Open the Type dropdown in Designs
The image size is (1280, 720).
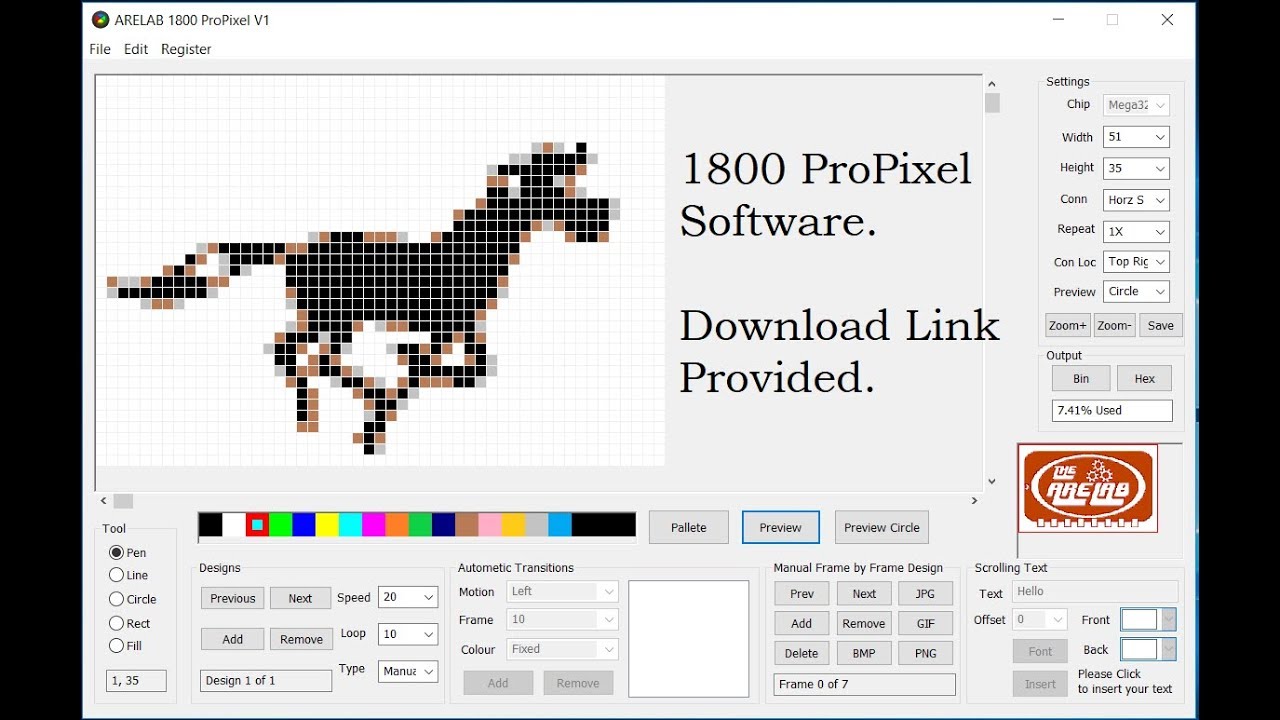point(408,671)
